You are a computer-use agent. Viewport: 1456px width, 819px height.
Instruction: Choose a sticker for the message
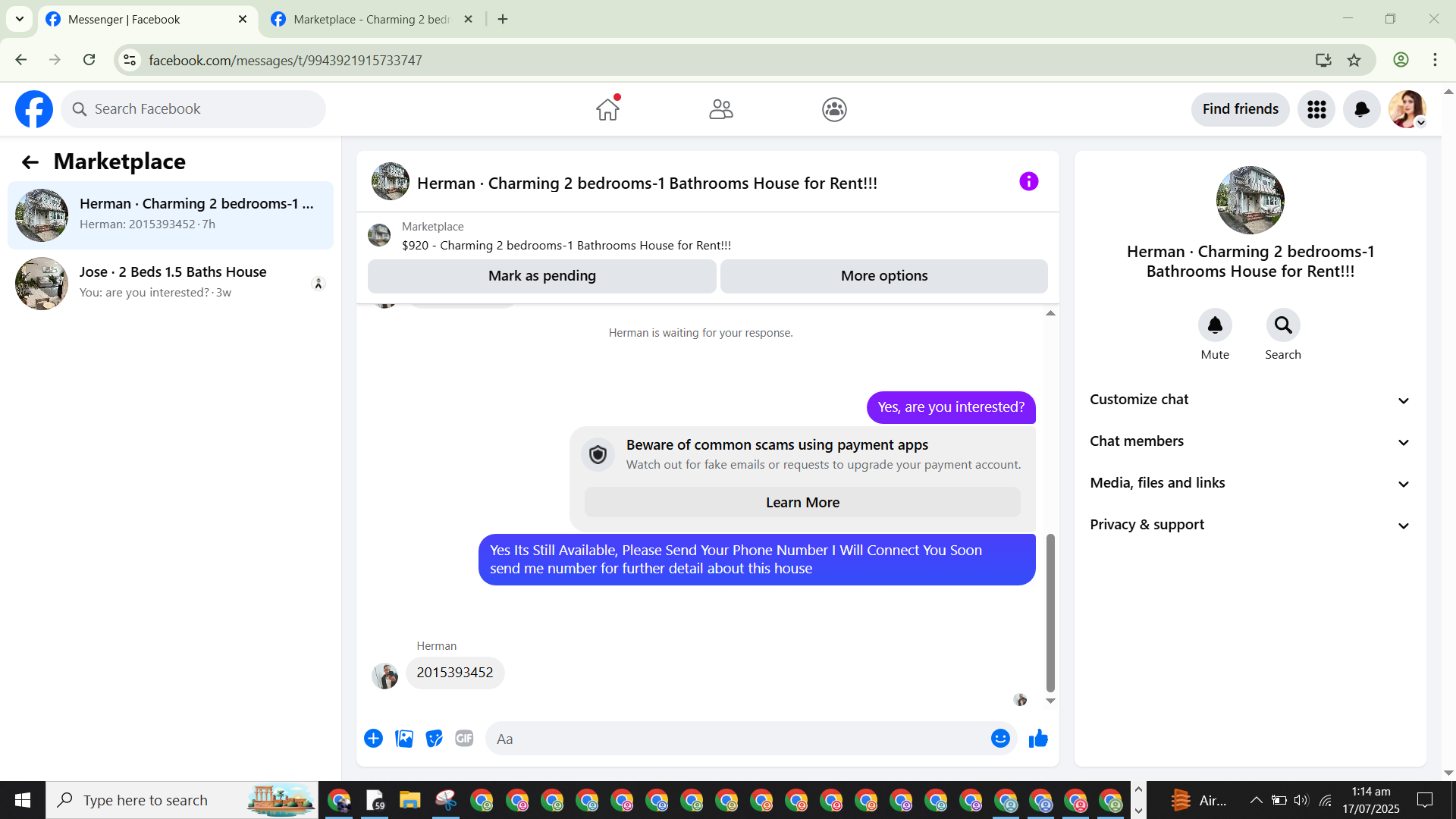click(434, 739)
